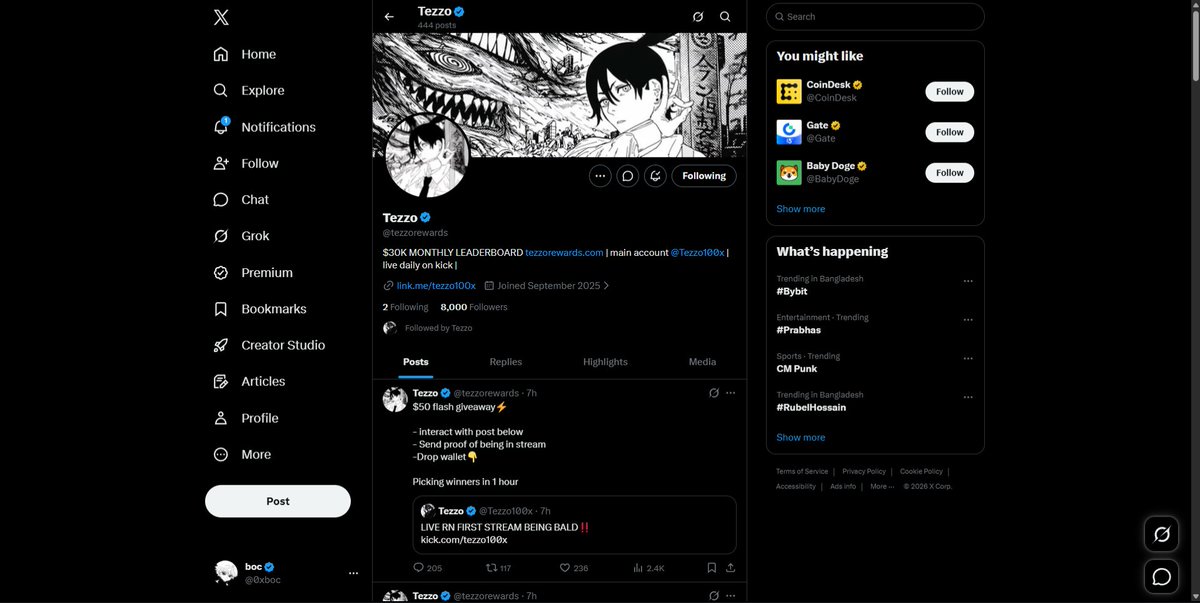This screenshot has width=1200, height=603.
Task: Toggle the Following button on Tezzo
Action: tap(704, 175)
